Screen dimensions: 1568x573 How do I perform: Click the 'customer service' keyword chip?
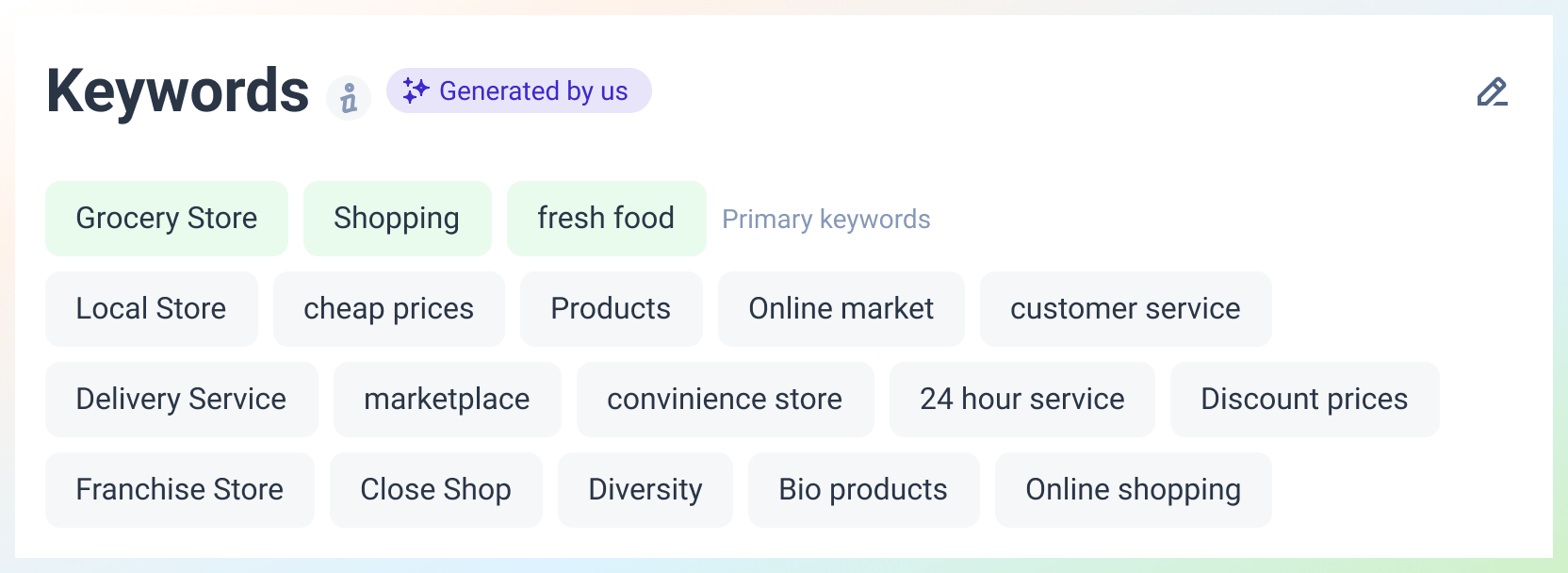point(1125,309)
